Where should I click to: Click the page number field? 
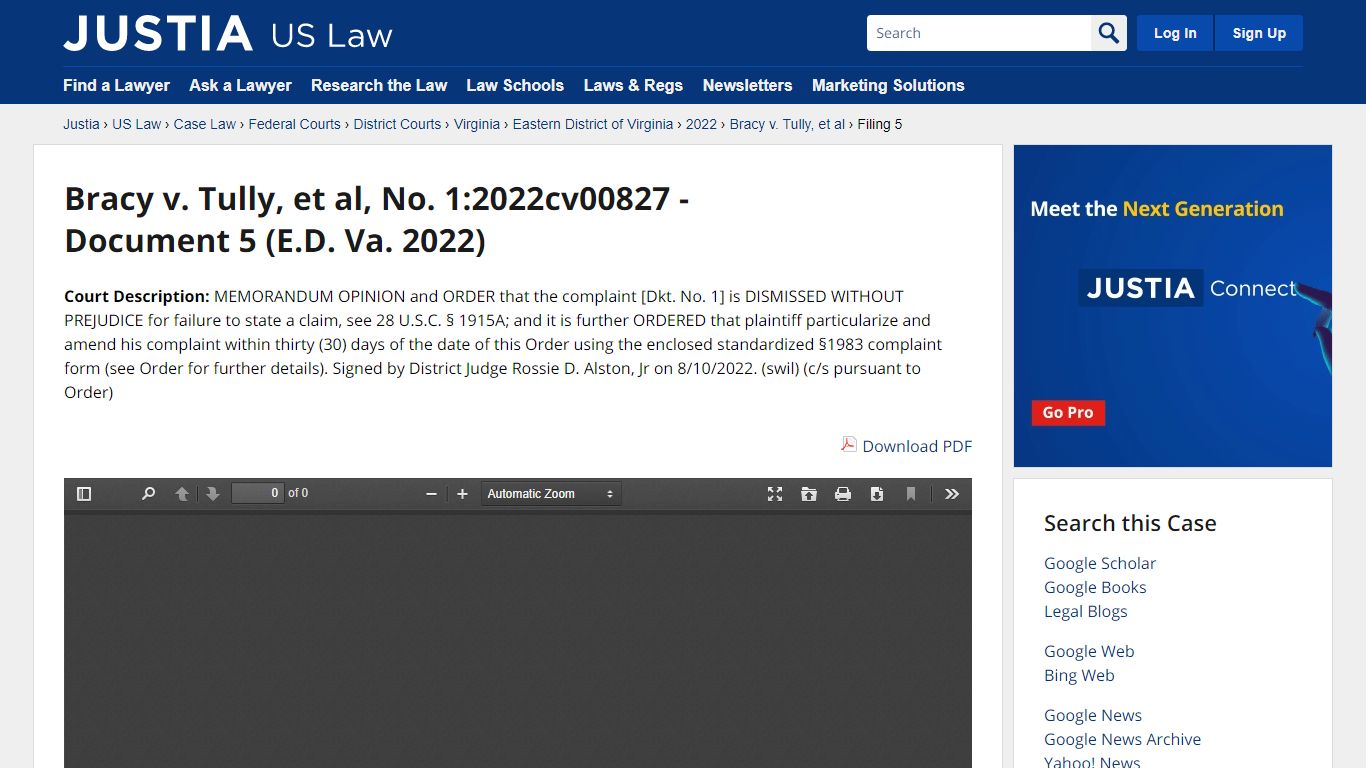(258, 493)
